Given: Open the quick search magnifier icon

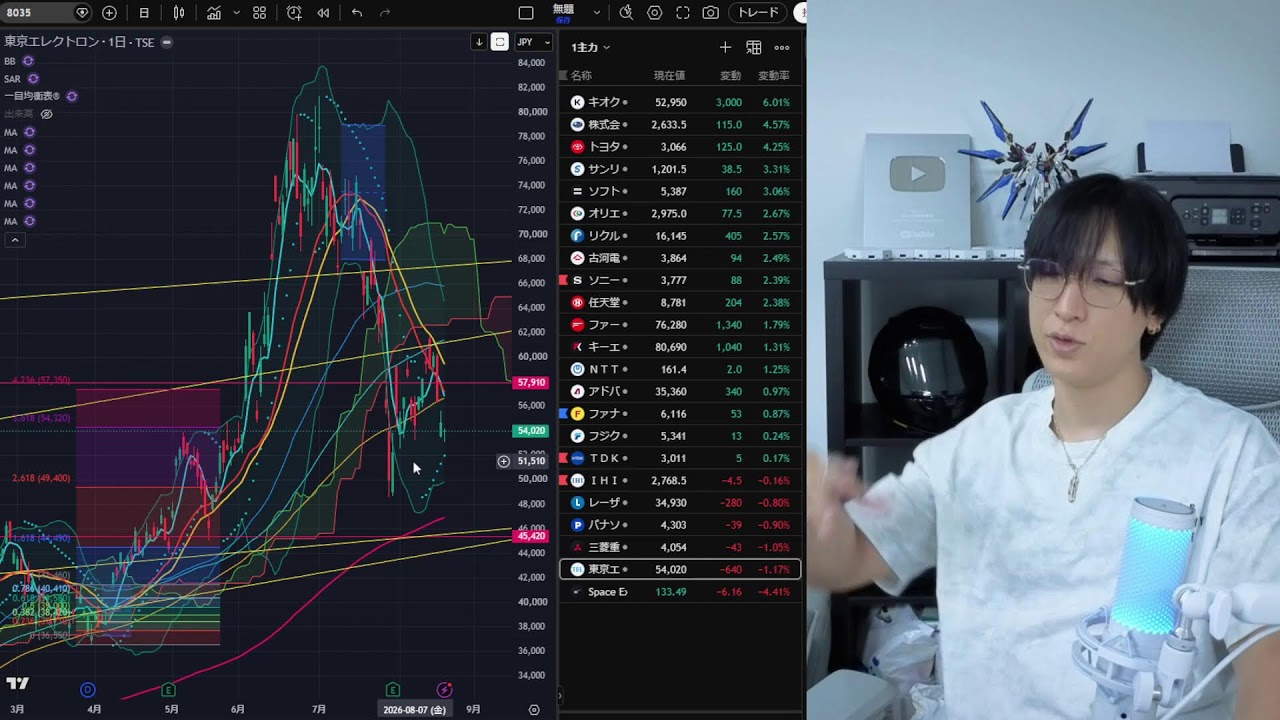Looking at the screenshot, I should point(626,13).
